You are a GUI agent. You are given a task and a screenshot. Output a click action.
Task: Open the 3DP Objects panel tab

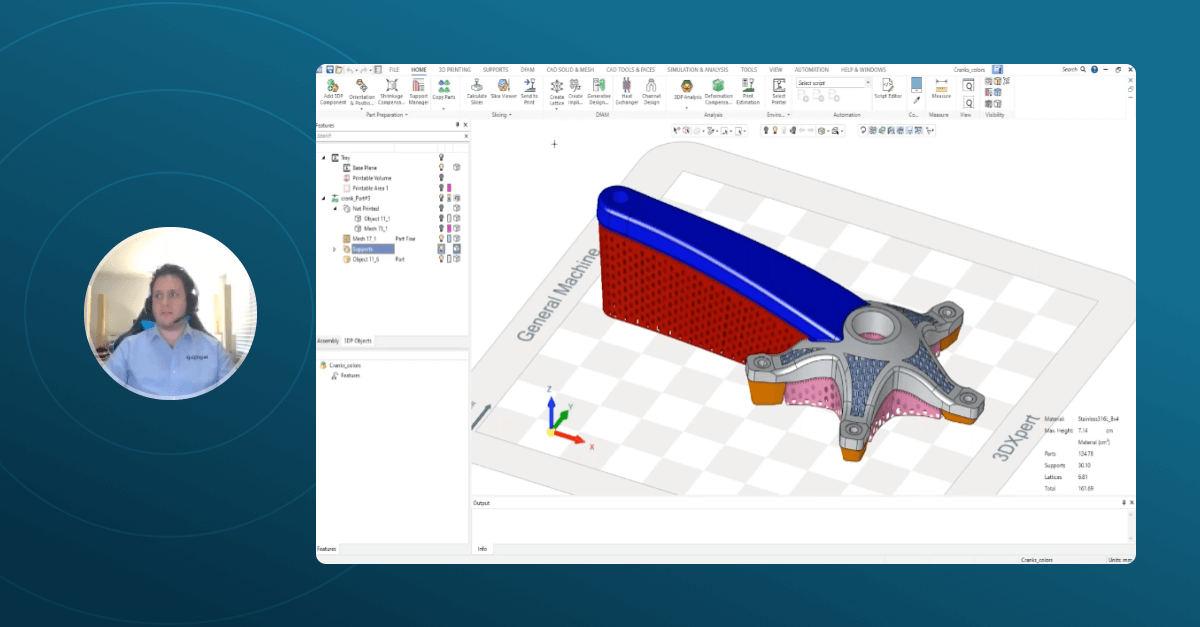pos(358,341)
